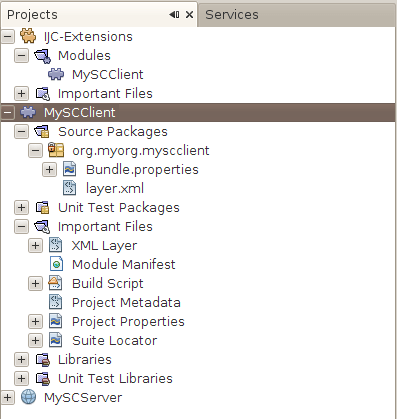Click the Module Manifest file icon
Viewport: 397px width, 419px height.
tap(56, 264)
